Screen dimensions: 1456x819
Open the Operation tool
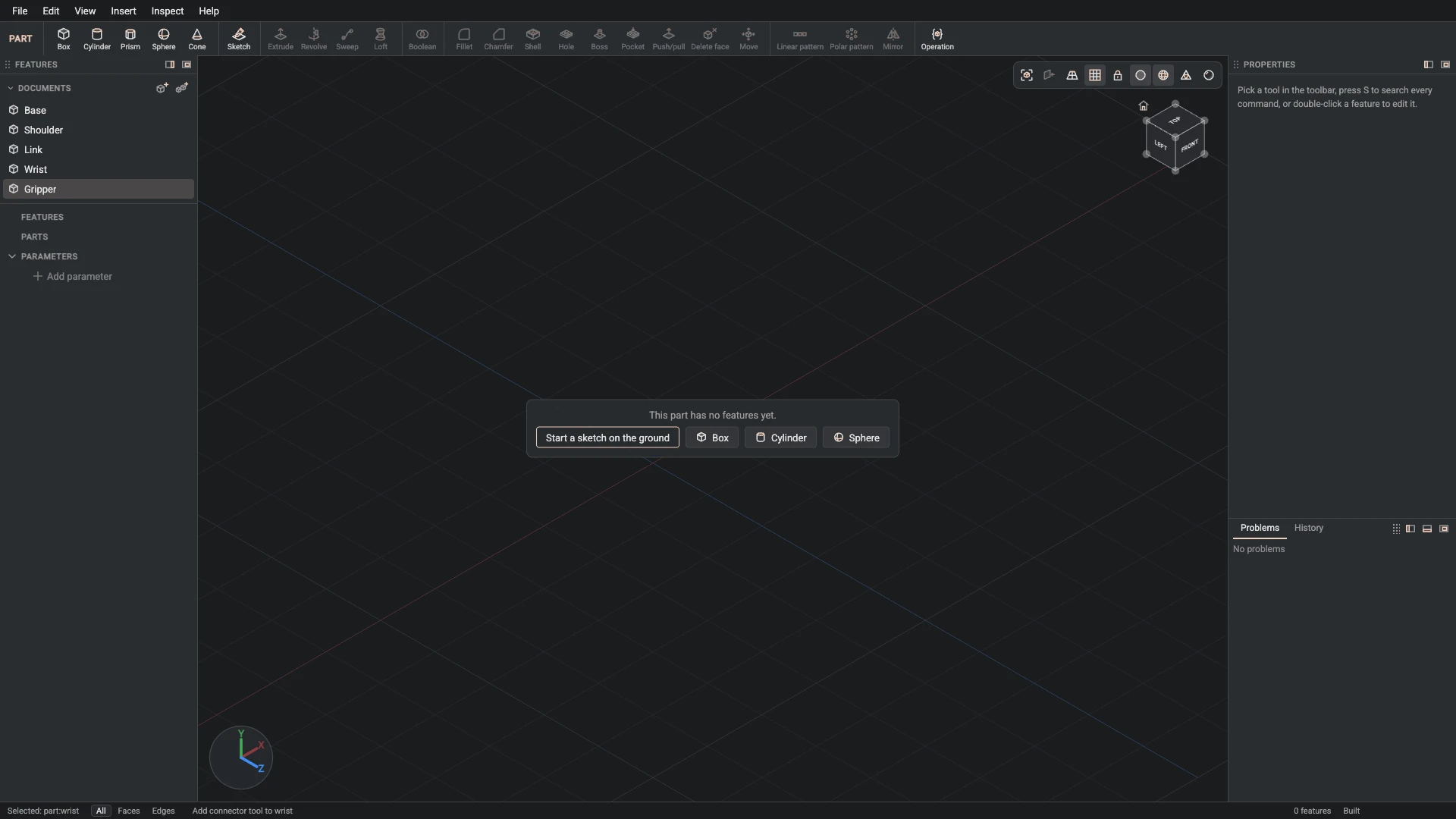pyautogui.click(x=937, y=39)
